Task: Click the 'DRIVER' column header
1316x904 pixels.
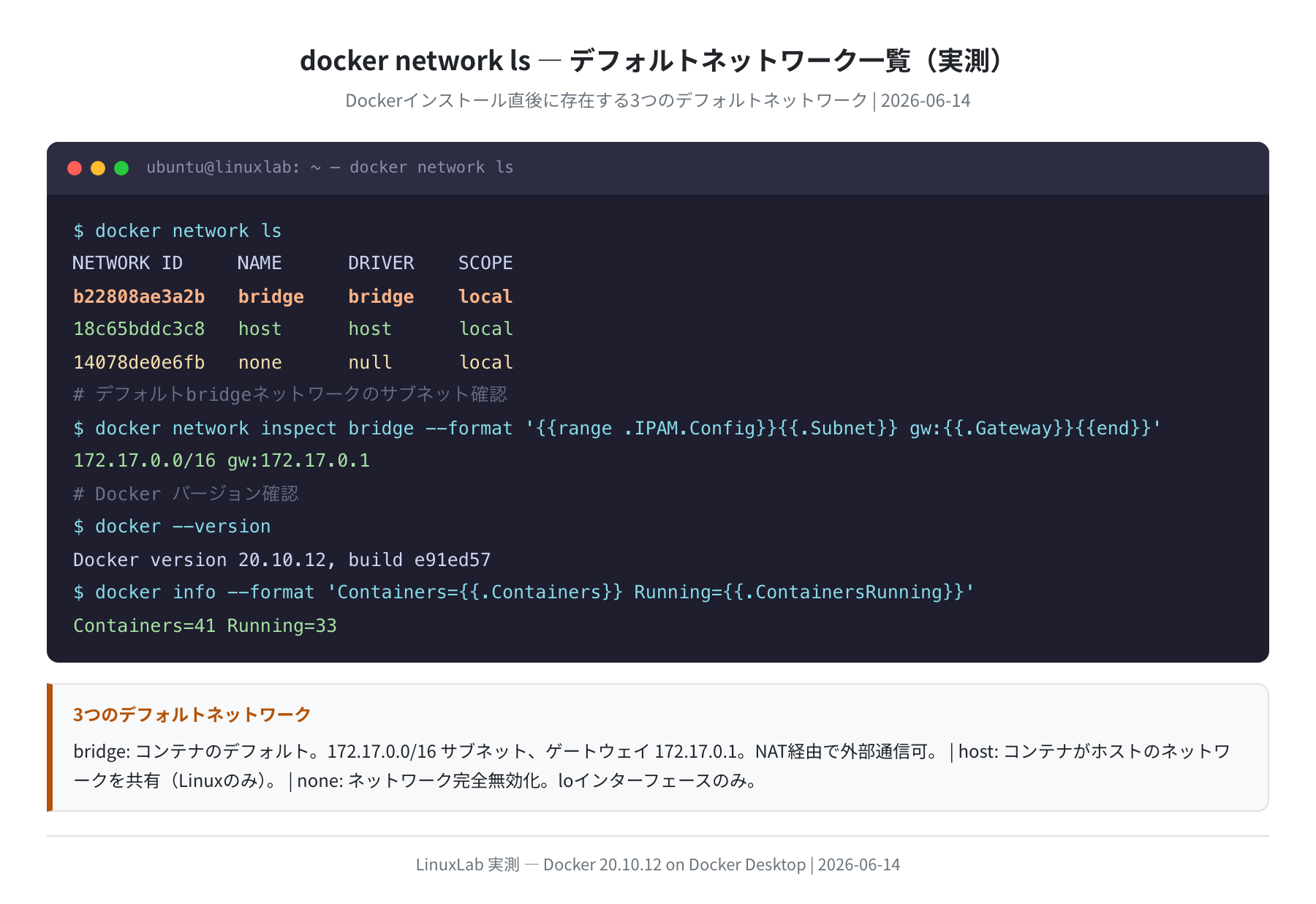Action: tap(381, 263)
